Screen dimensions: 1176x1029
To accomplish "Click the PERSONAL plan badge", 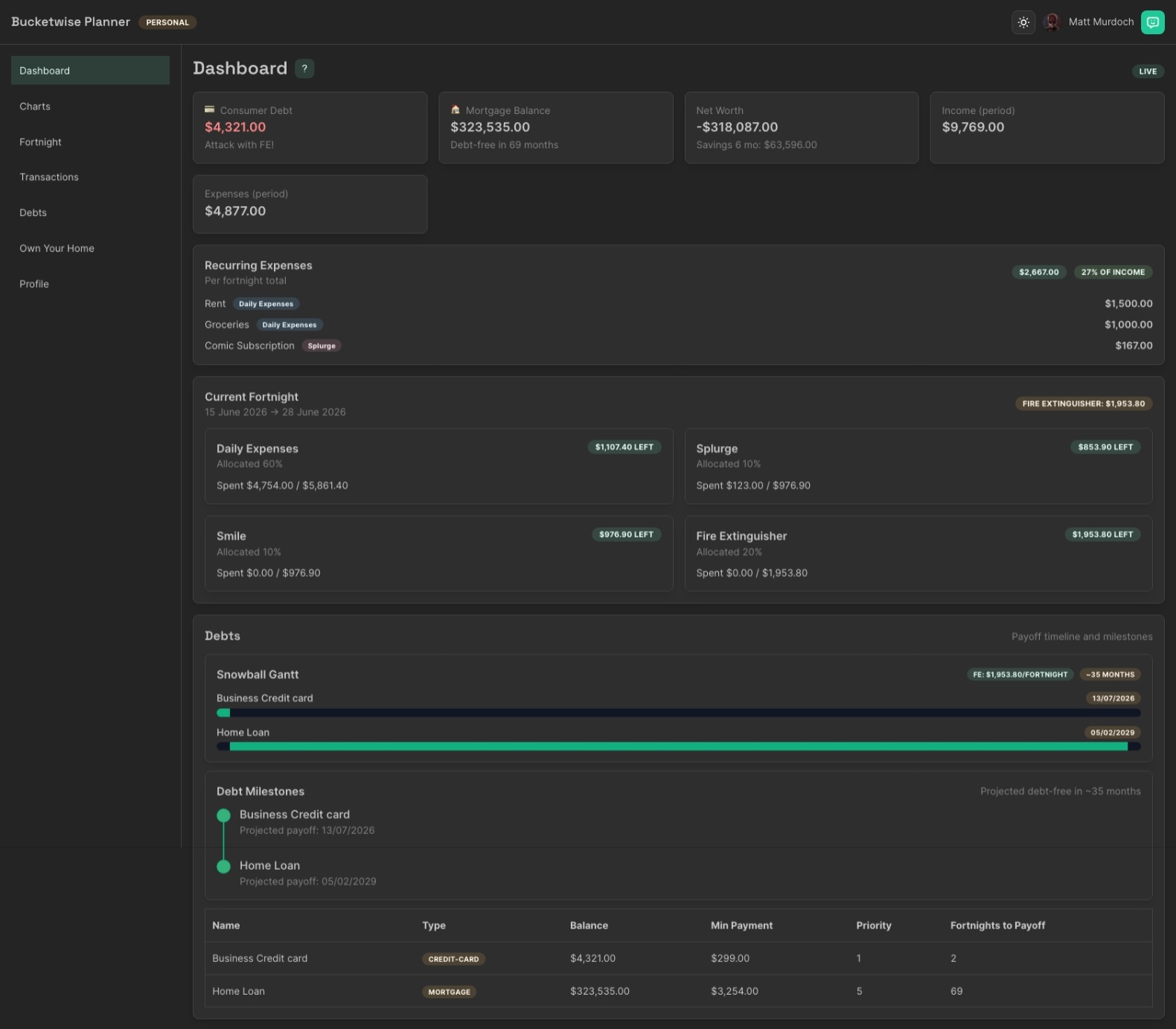I will pyautogui.click(x=167, y=22).
